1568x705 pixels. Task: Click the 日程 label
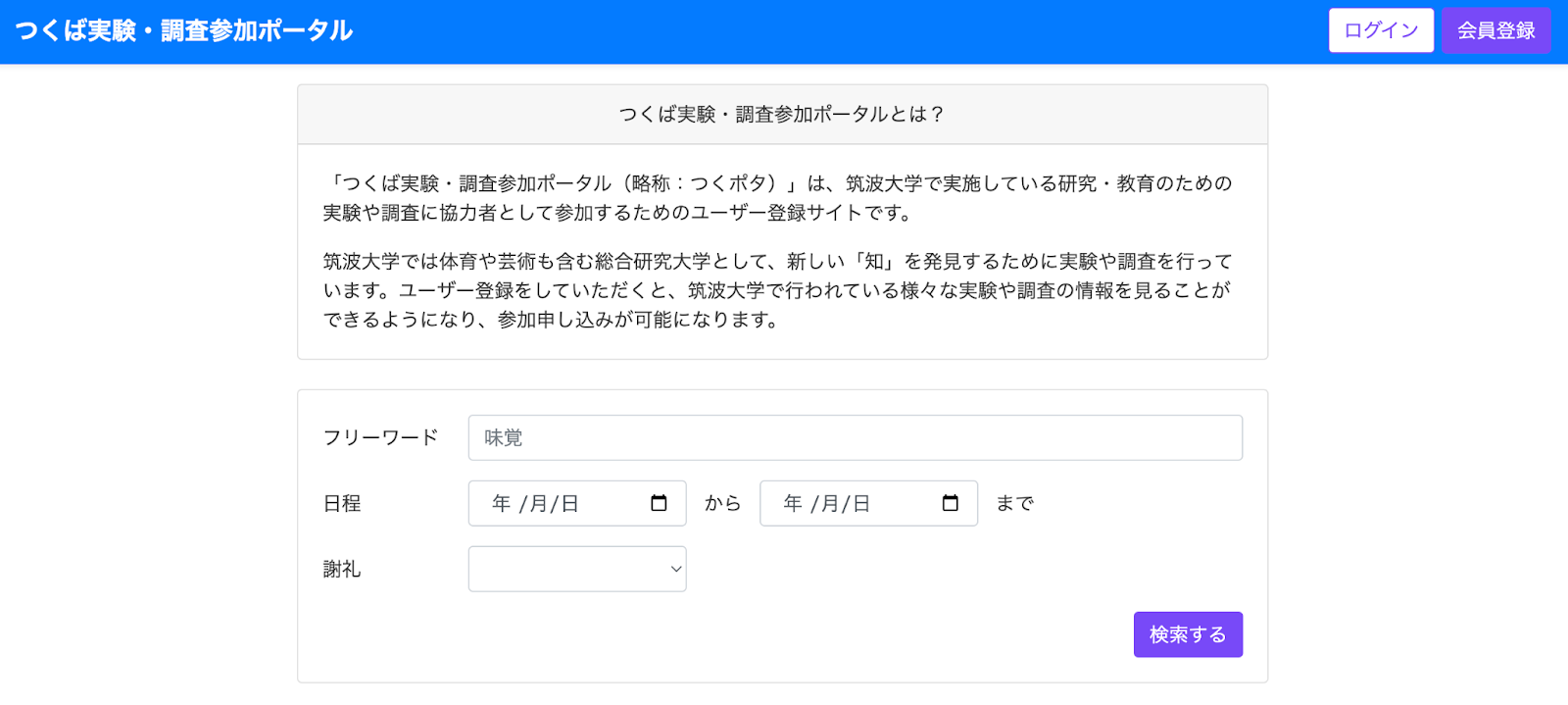click(342, 503)
